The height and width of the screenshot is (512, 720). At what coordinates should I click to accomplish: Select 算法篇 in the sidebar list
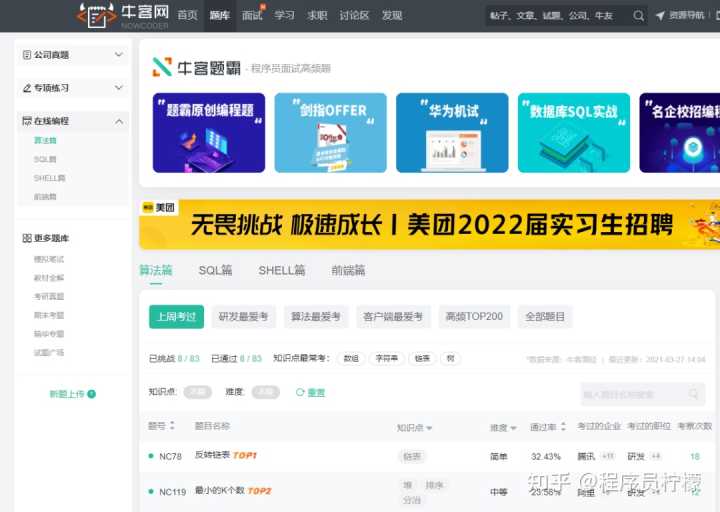[45, 140]
